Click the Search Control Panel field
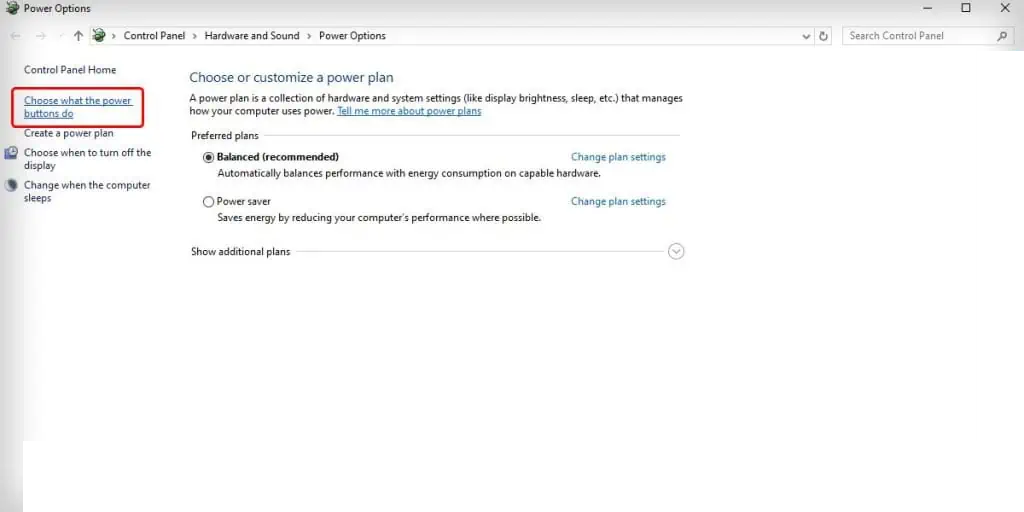The width and height of the screenshot is (1024, 512). (x=918, y=36)
